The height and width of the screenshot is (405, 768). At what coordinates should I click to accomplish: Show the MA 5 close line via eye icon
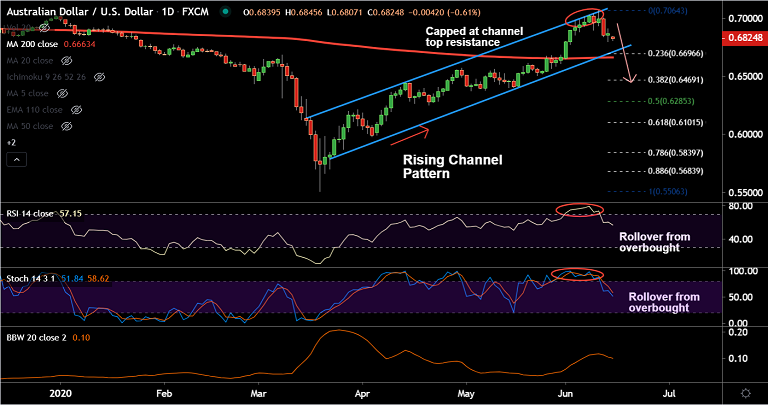click(x=62, y=93)
